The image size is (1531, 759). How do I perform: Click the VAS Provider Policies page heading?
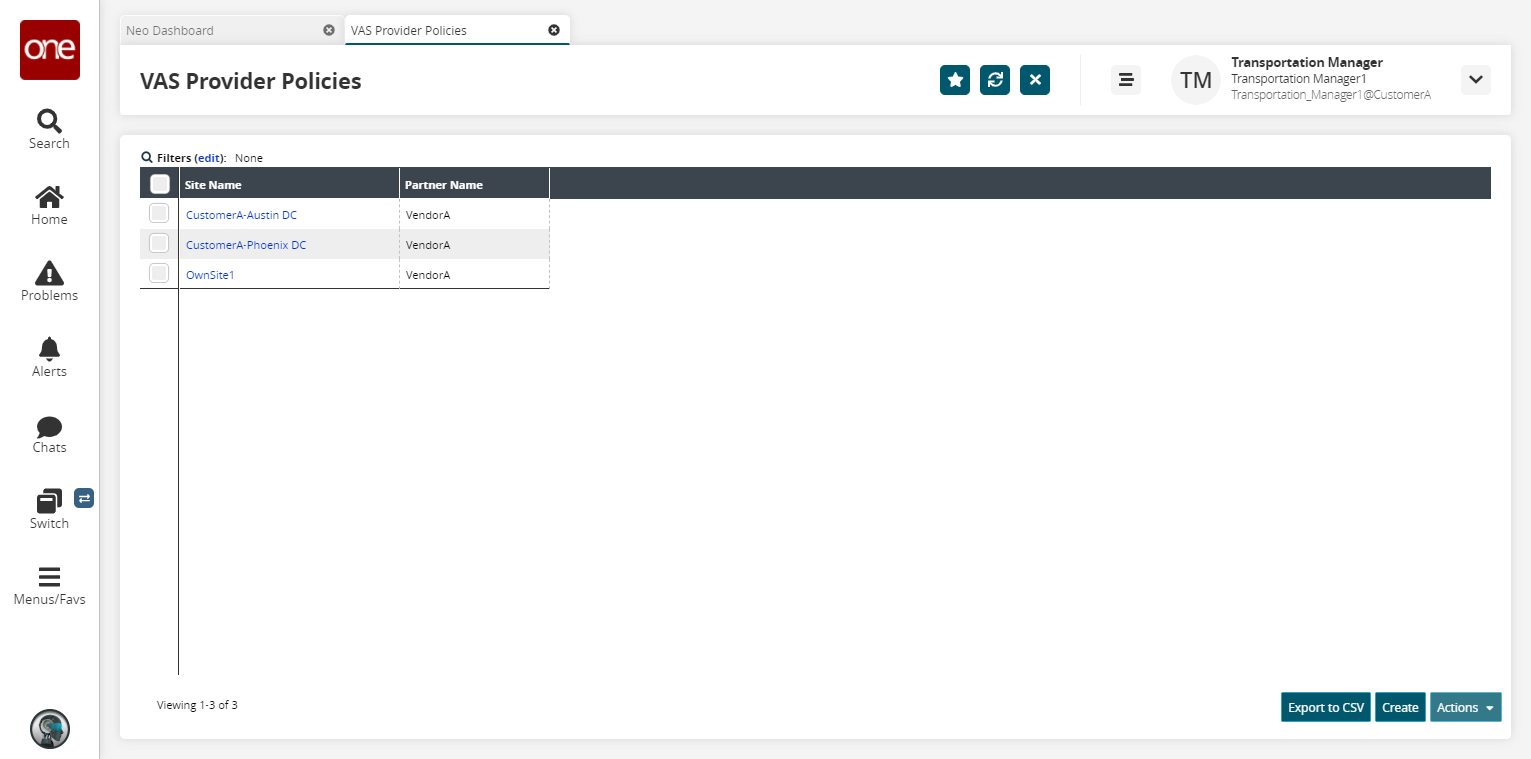251,81
